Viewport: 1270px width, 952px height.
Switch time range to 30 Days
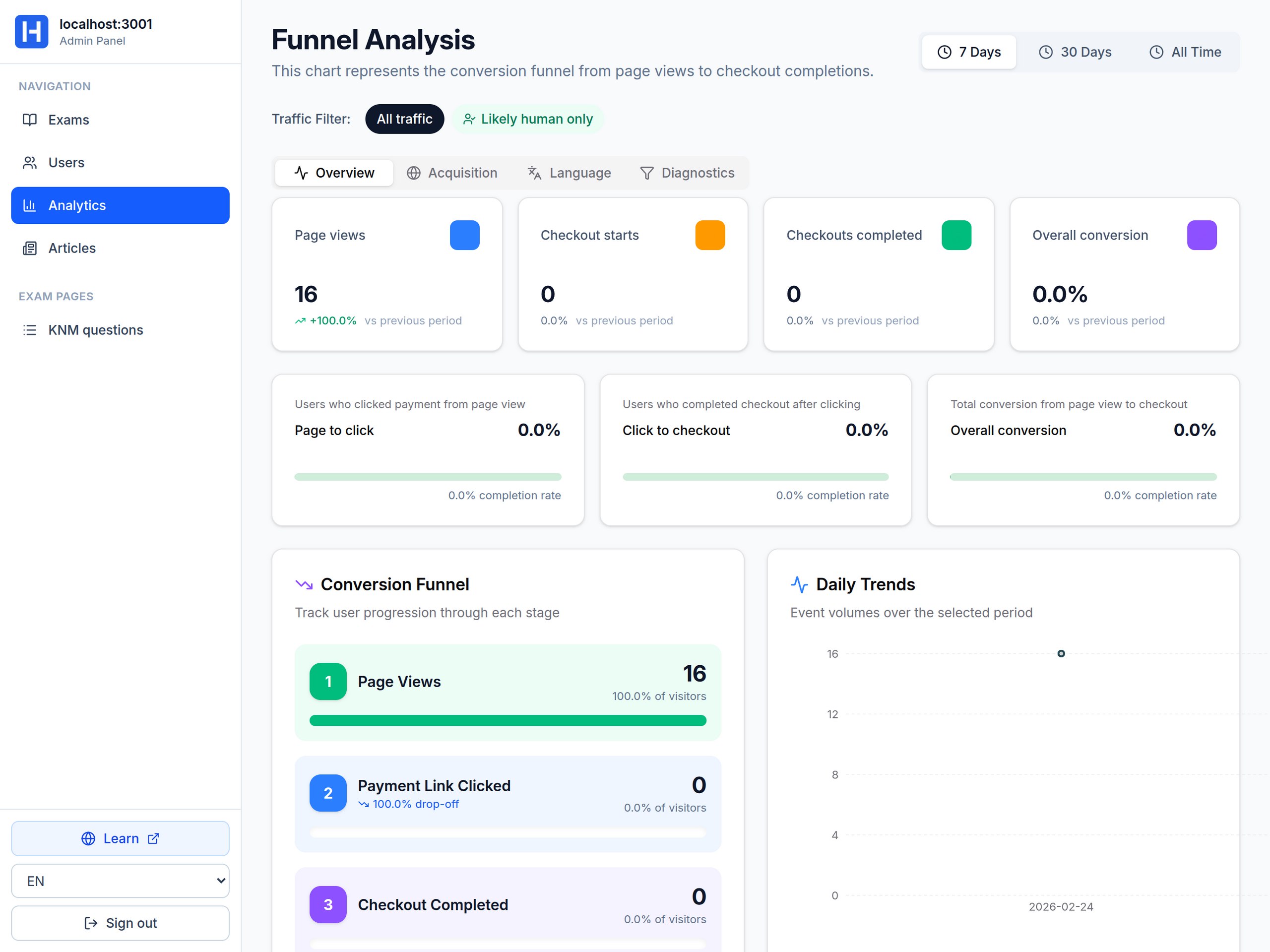tap(1075, 52)
